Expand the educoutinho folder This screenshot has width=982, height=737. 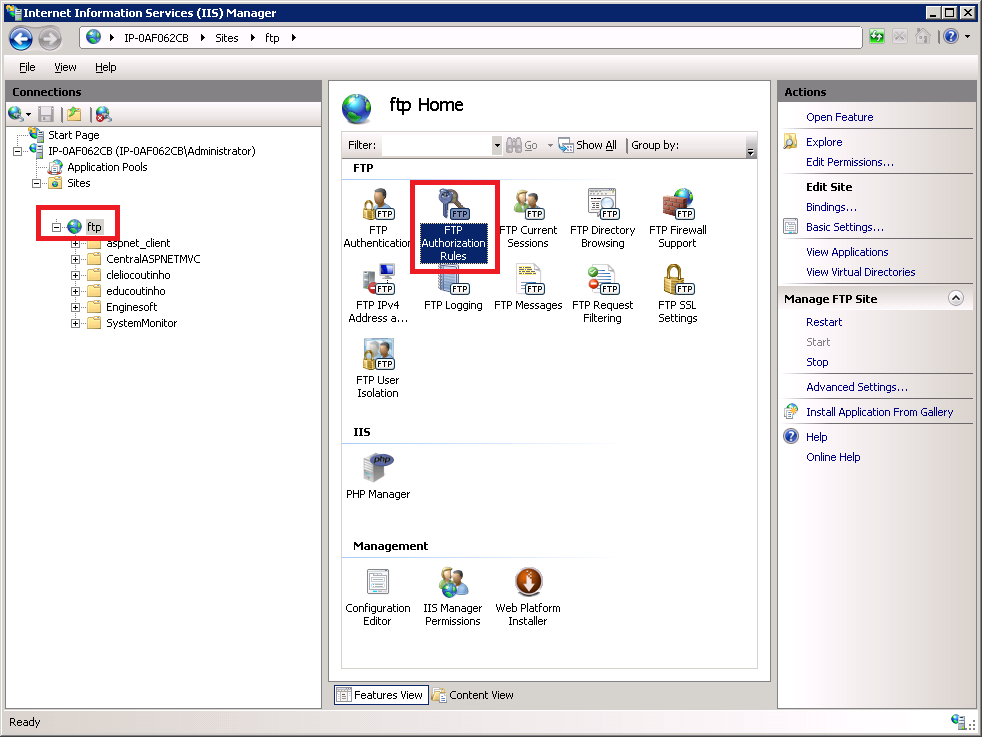[x=75, y=291]
